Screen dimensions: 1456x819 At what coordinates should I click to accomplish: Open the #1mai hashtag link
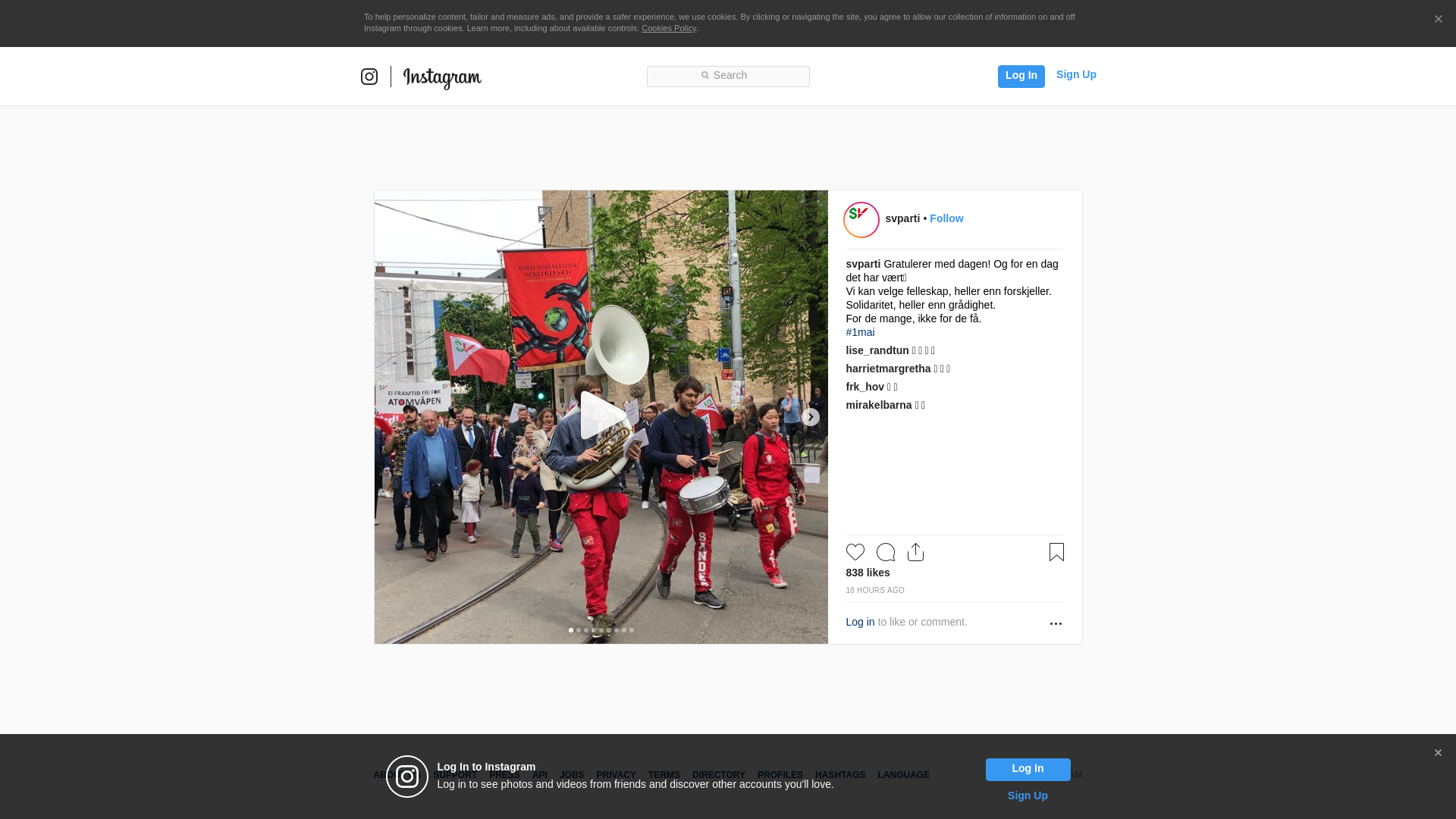point(860,332)
